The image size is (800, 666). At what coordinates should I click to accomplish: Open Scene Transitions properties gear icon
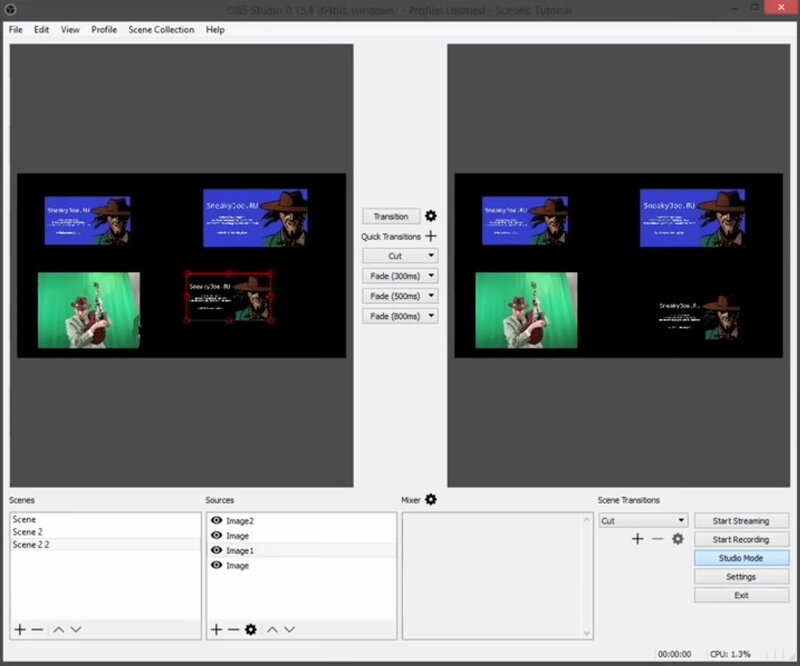click(x=678, y=539)
